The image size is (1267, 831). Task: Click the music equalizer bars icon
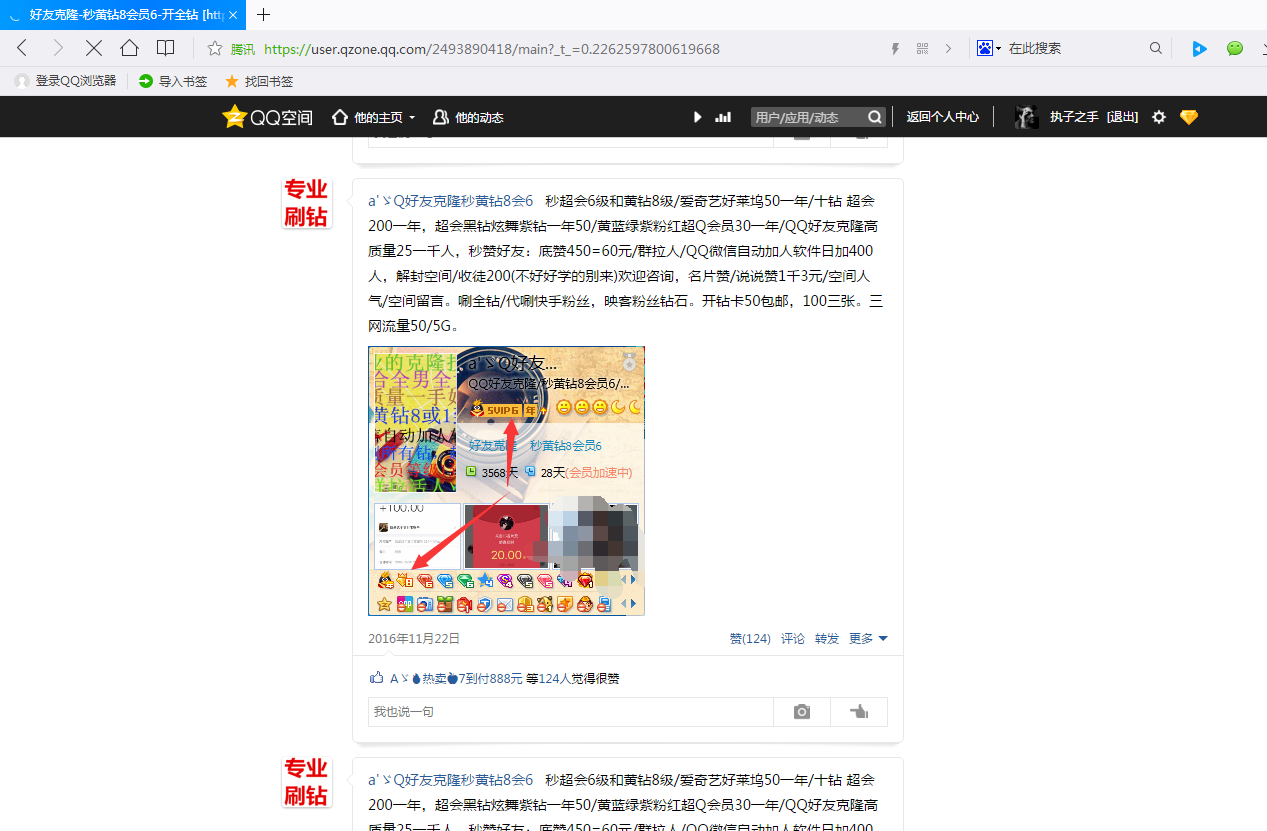(723, 117)
